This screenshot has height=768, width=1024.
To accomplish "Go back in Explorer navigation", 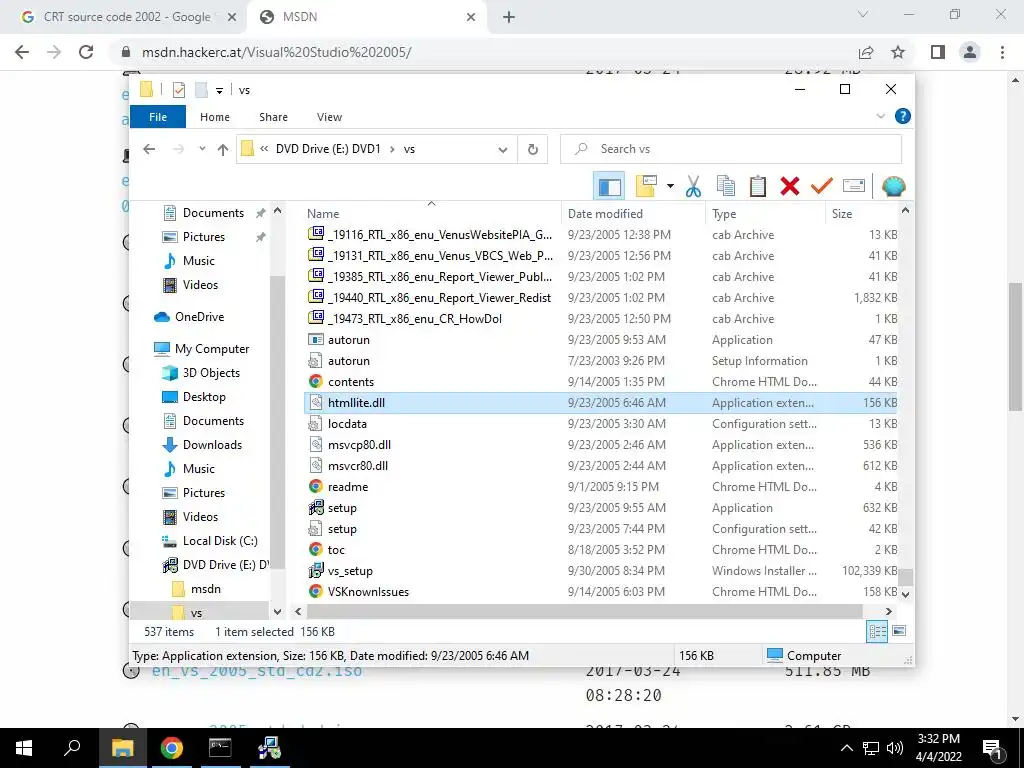I will (149, 149).
